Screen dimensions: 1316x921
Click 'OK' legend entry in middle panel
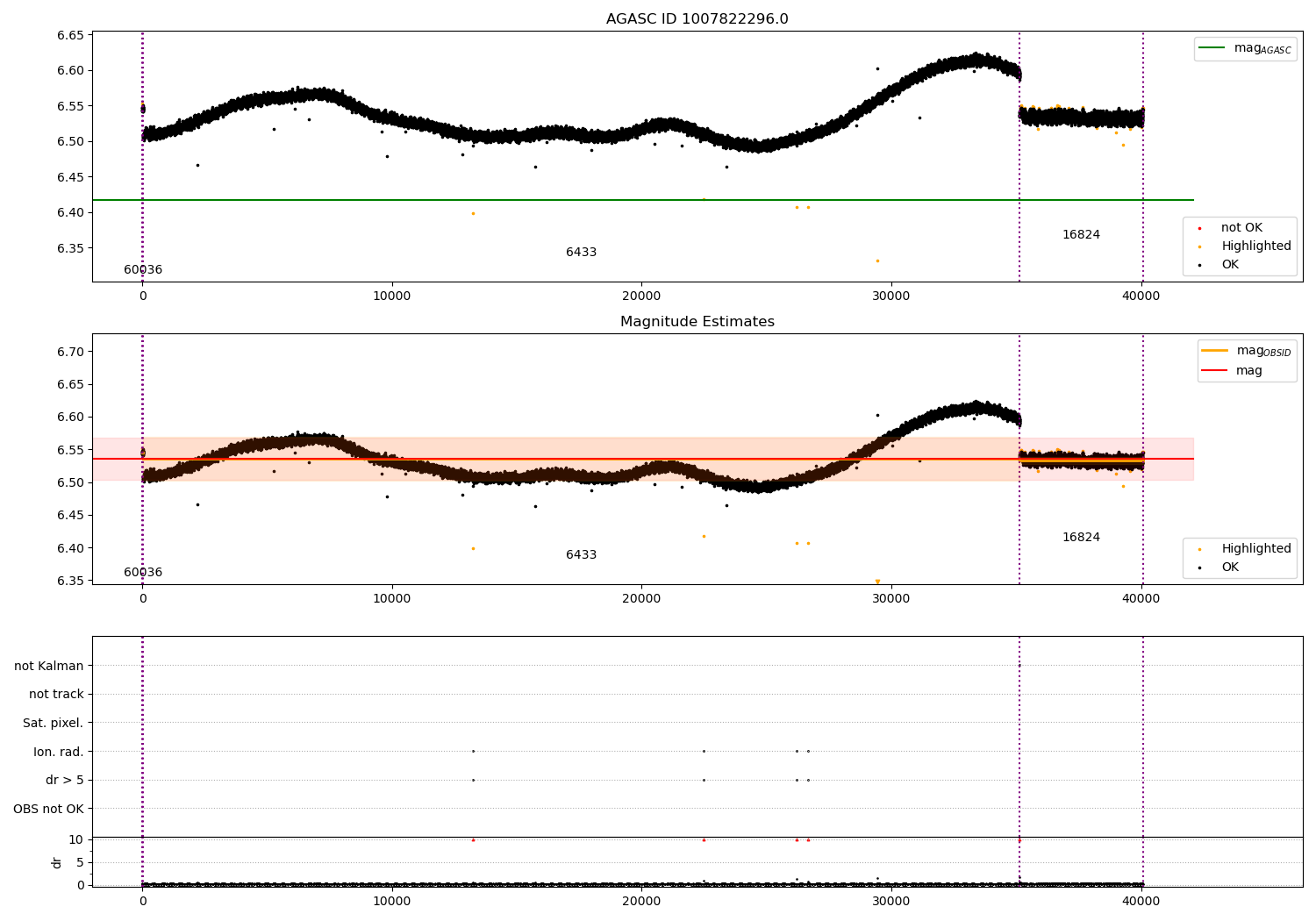pyautogui.click(x=1230, y=568)
